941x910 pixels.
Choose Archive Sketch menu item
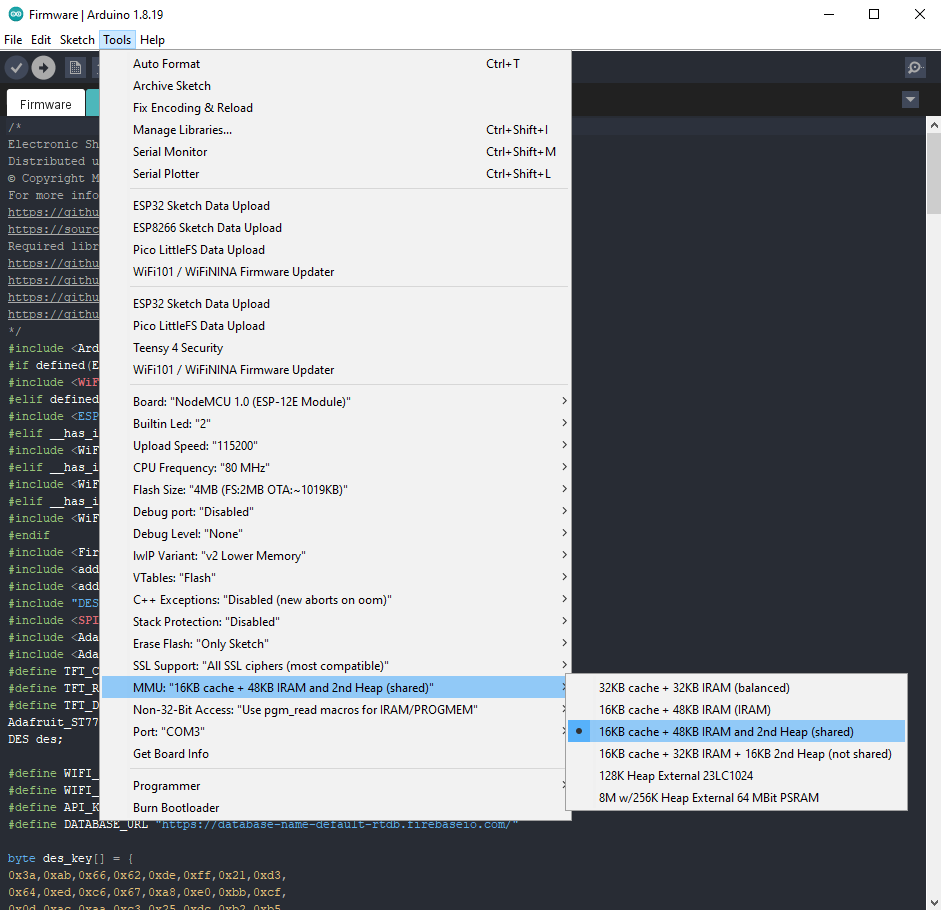coord(335,85)
